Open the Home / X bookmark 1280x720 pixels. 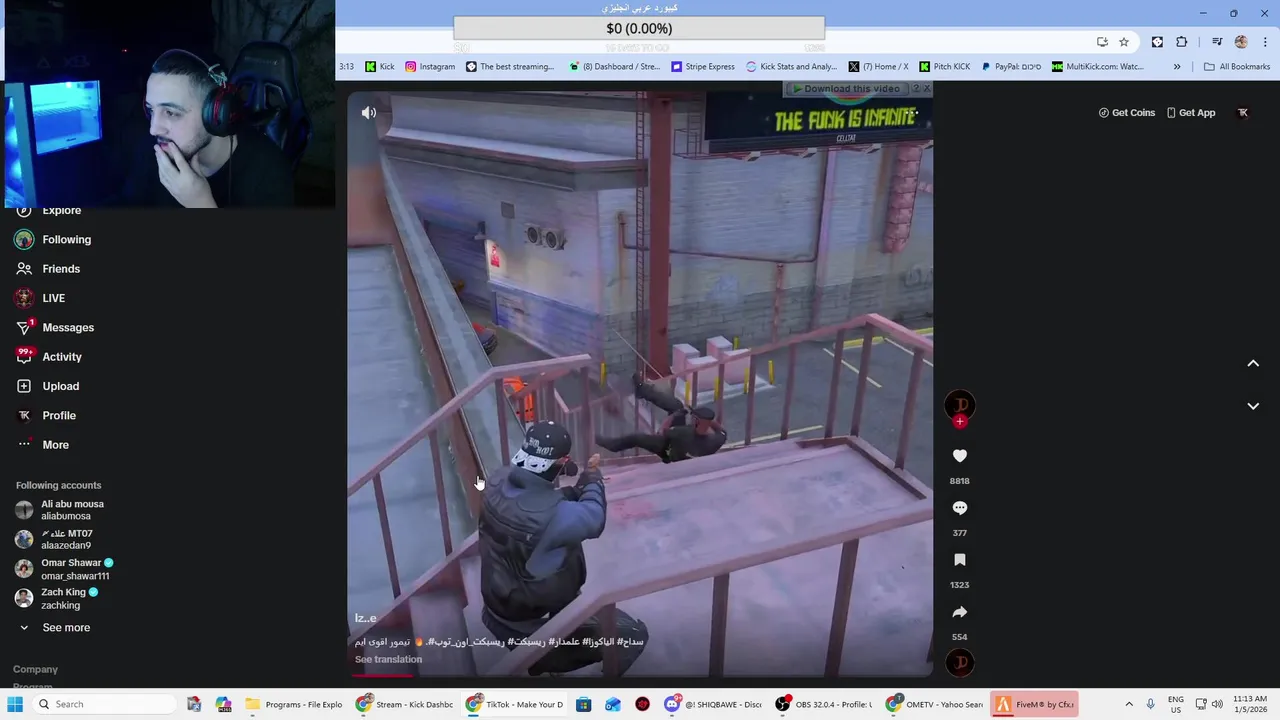tap(878, 67)
